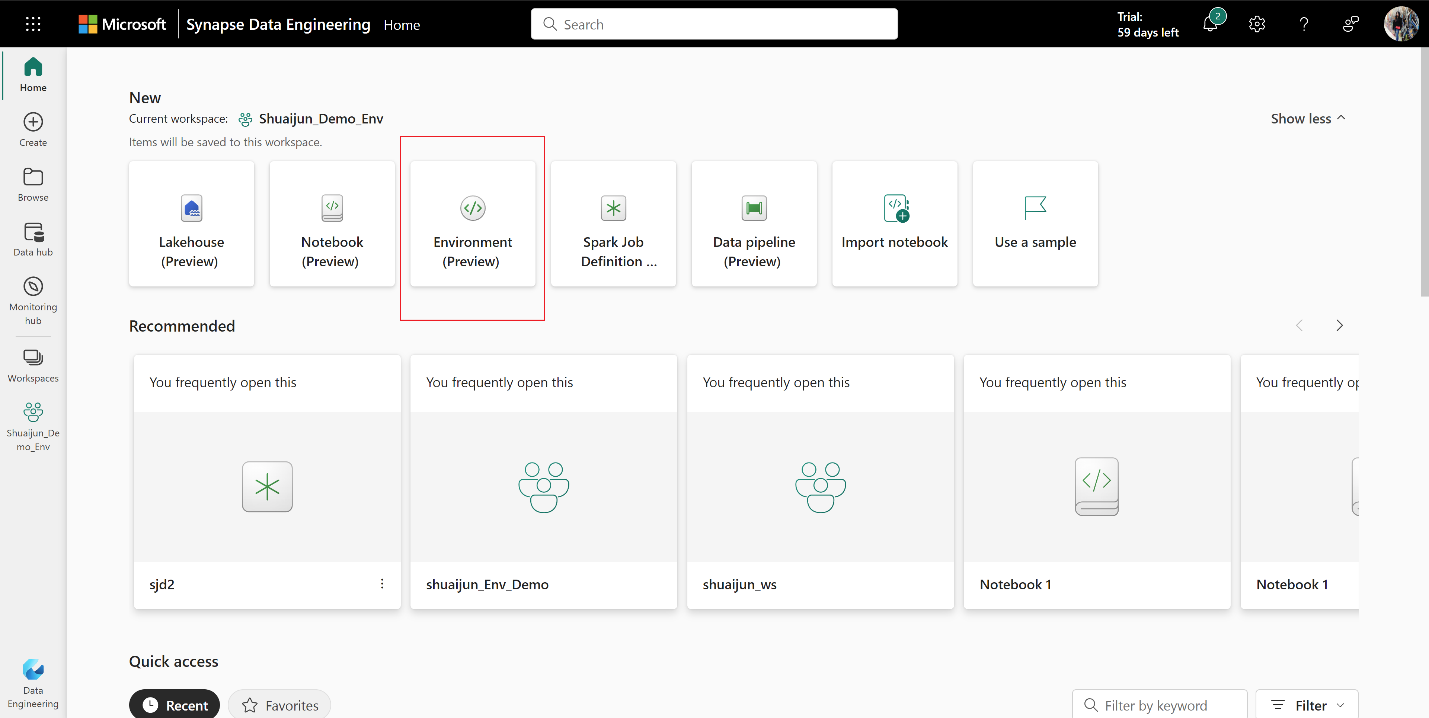Create a new Lakehouse (Preview)
The height and width of the screenshot is (718, 1429).
[191, 224]
